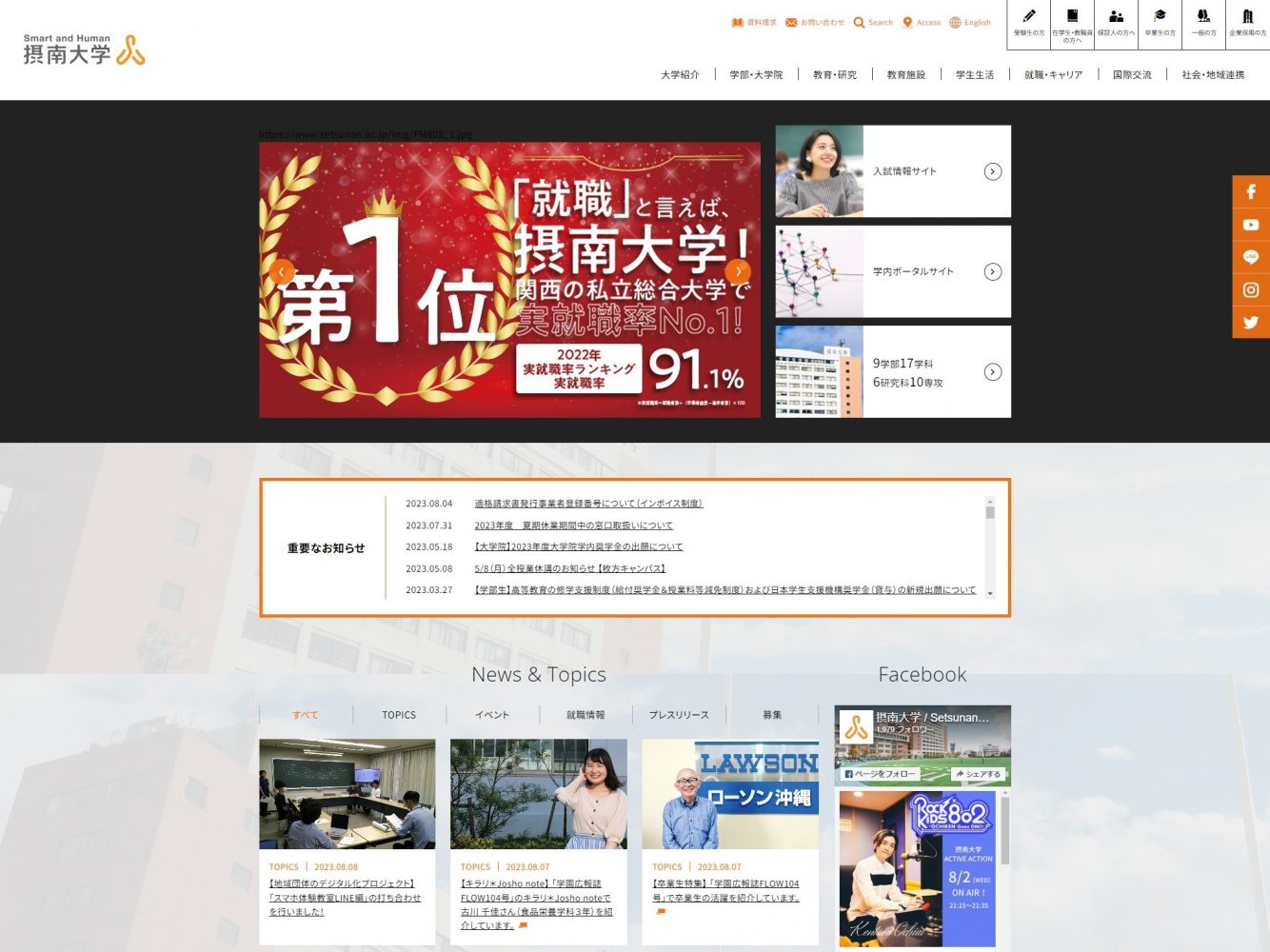Open news photo of classroom meeting

(347, 794)
